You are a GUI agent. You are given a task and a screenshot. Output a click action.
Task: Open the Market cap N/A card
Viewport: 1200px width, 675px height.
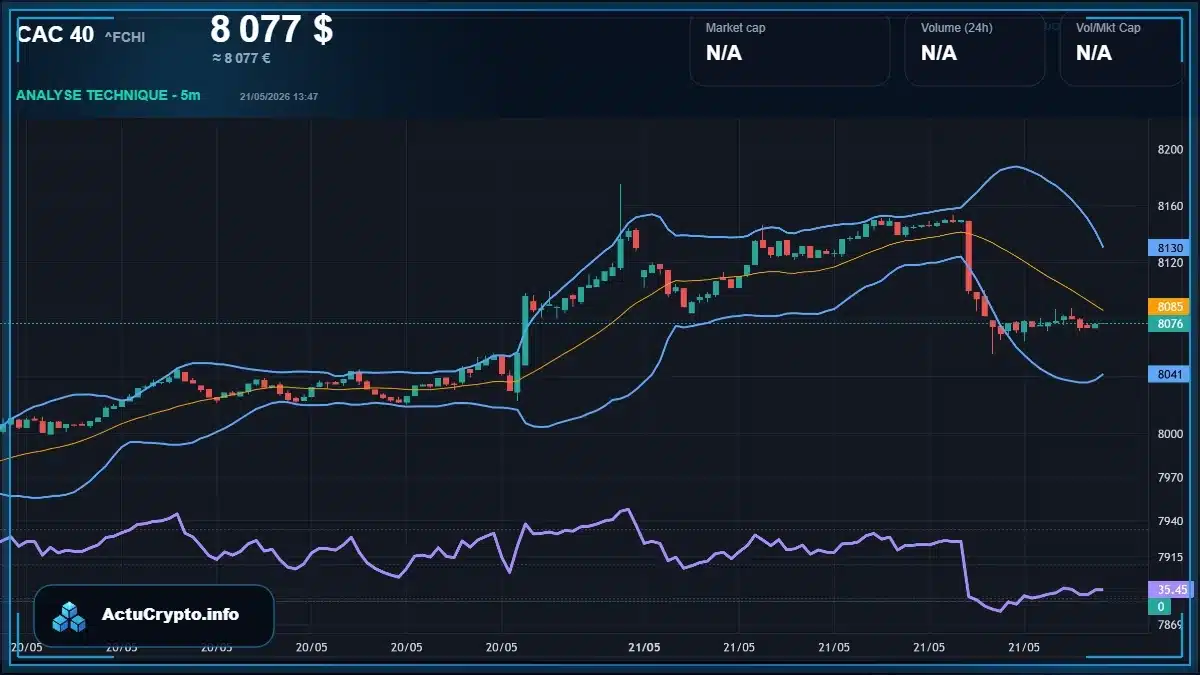789,49
